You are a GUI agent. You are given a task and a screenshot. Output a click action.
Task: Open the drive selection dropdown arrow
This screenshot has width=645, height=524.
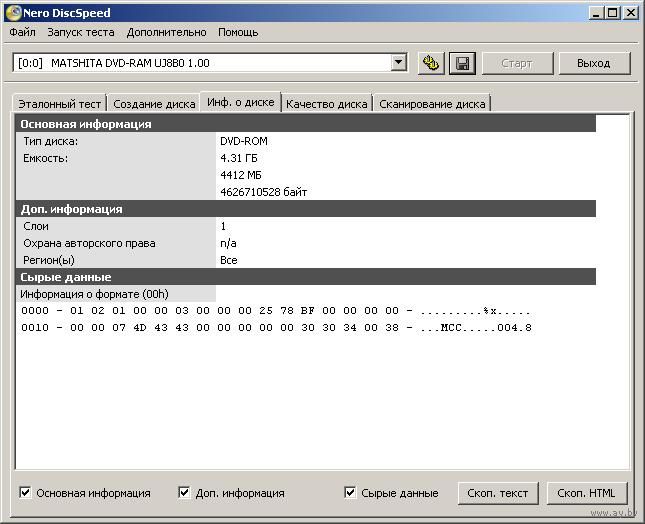tap(398, 63)
